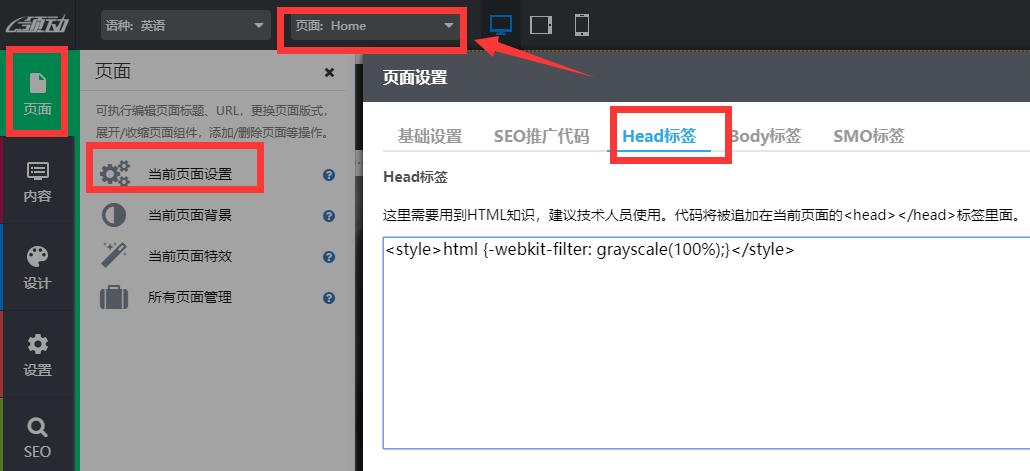Open the SEO search section
This screenshot has width=1030, height=471.
(x=37, y=438)
